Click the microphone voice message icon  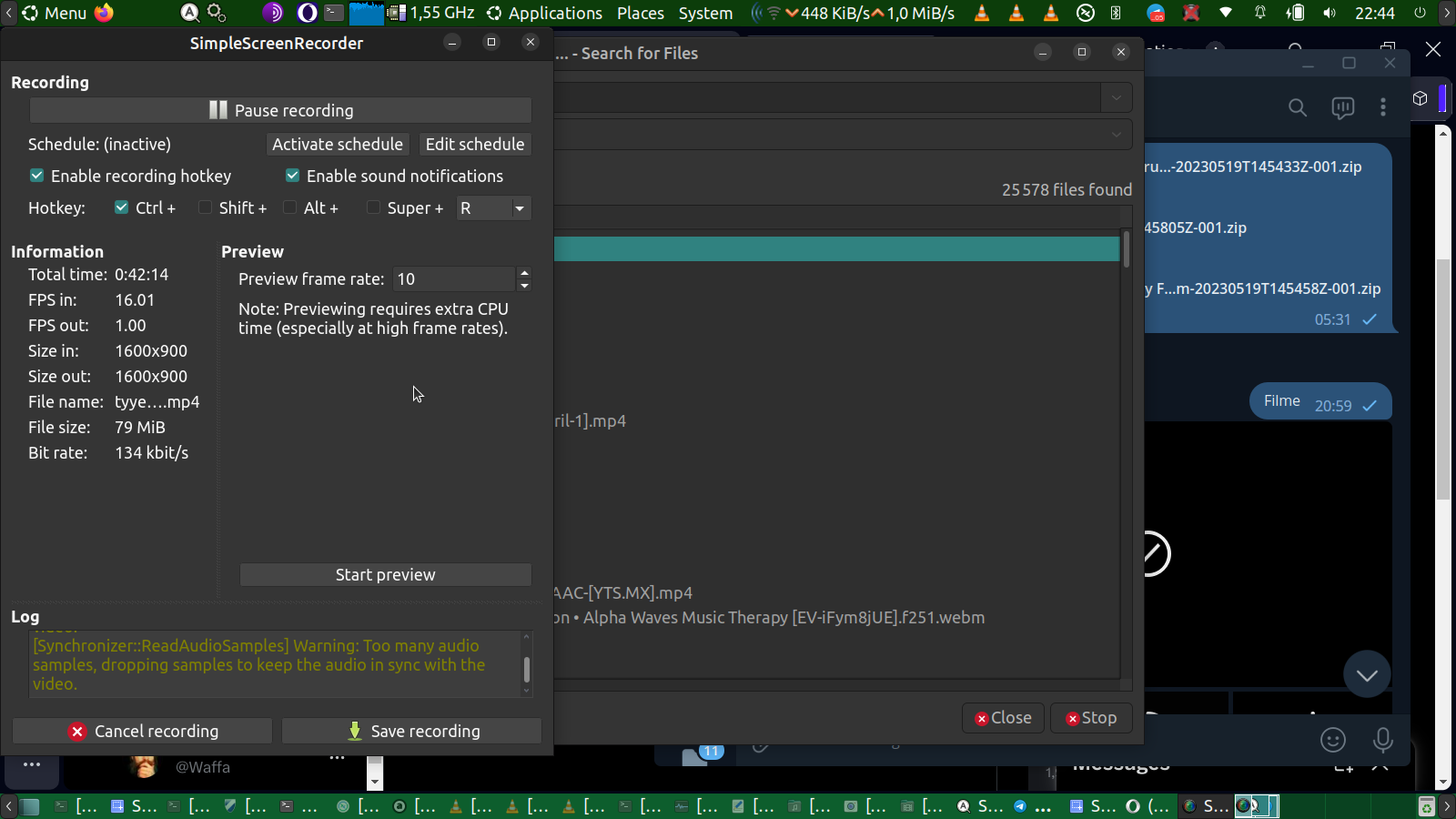[1382, 740]
